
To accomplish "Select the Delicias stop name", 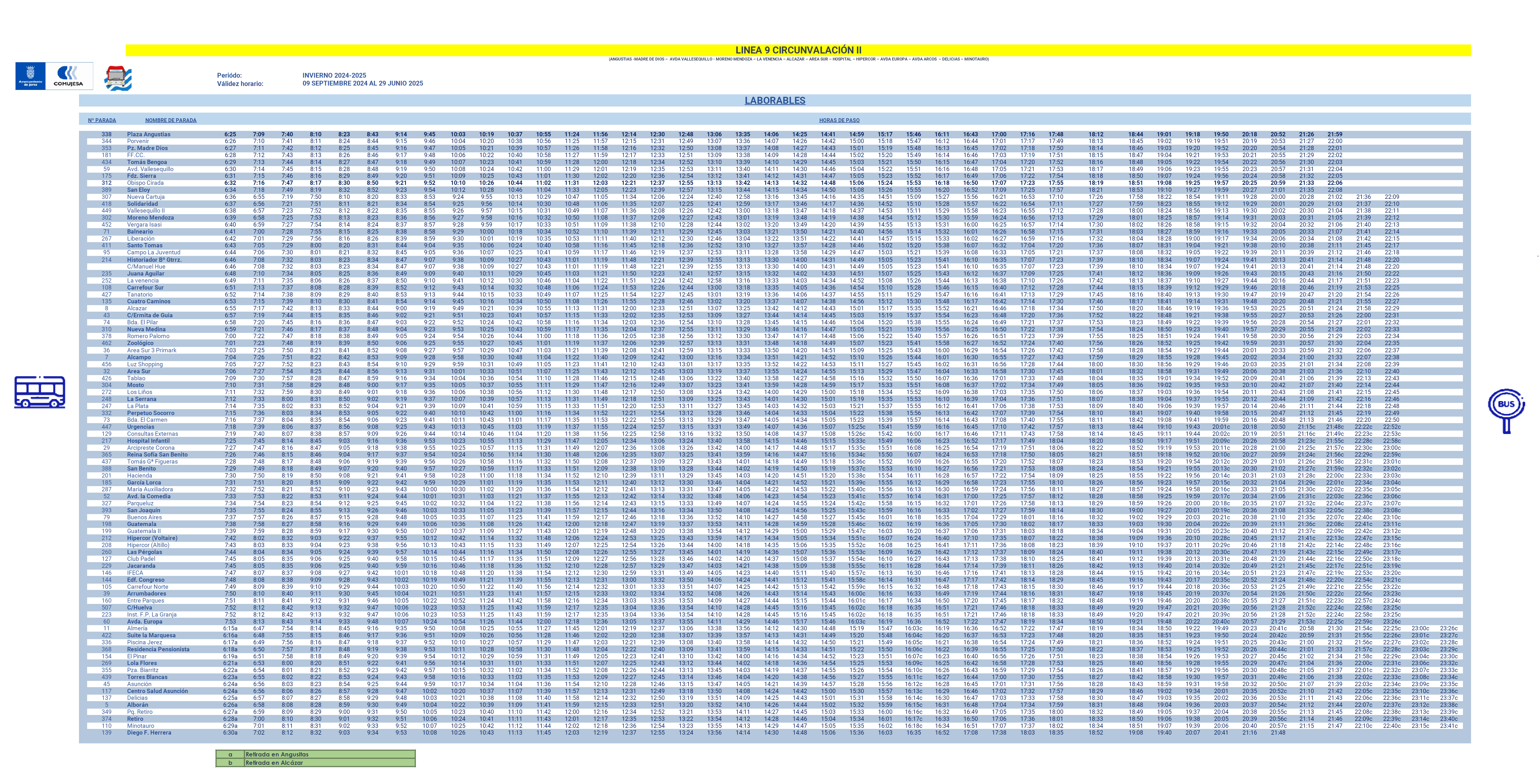I will tap(137, 698).
